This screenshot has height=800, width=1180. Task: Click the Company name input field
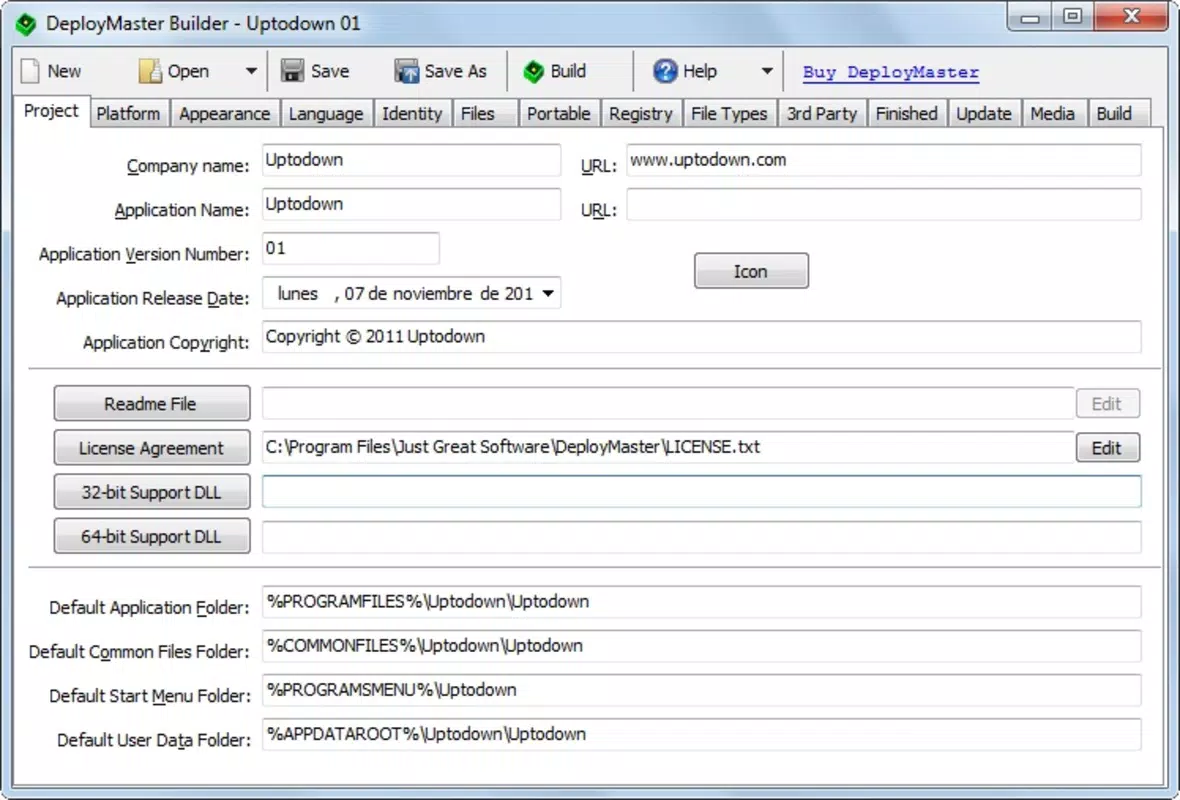click(x=411, y=160)
